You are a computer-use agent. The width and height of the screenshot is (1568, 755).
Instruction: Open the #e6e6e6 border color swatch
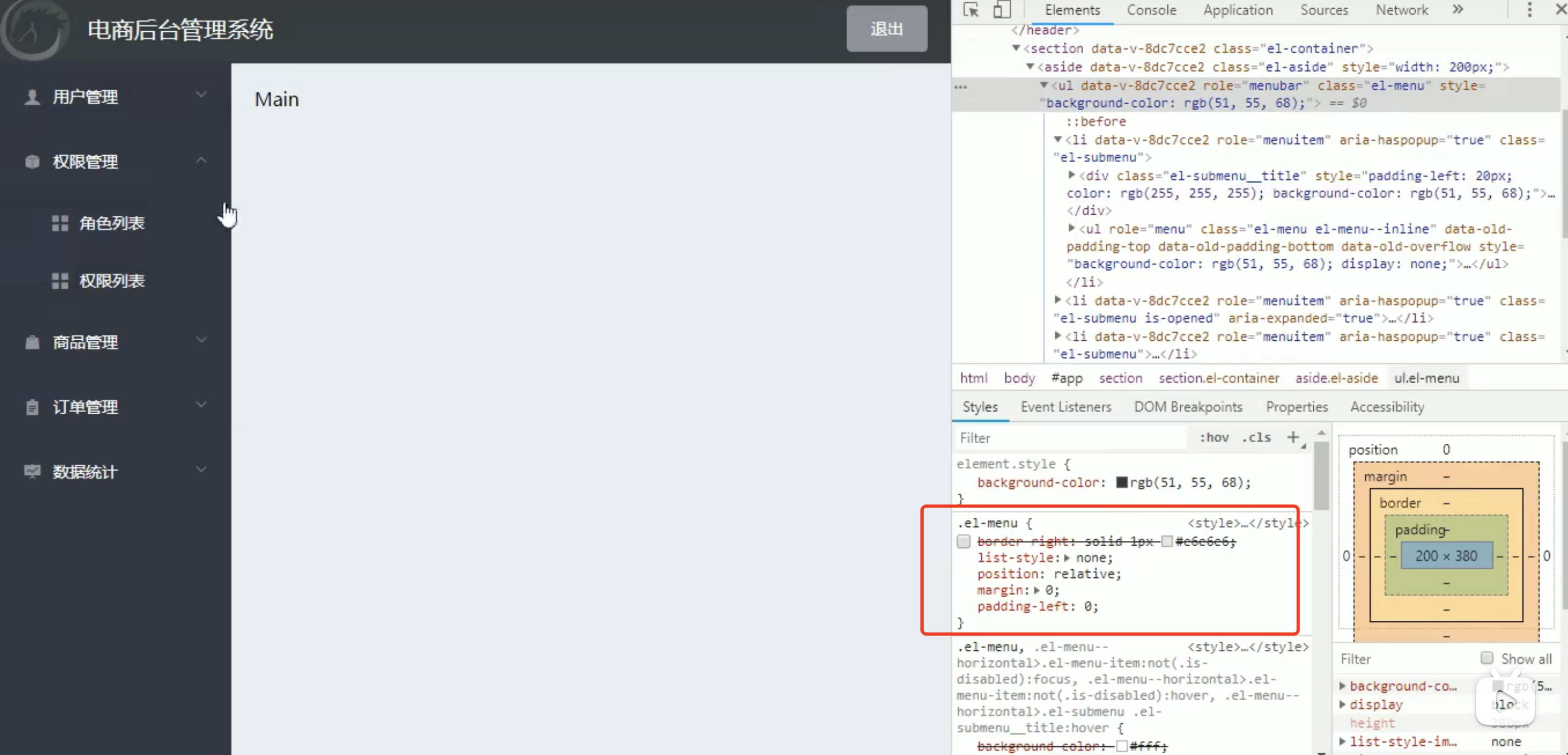tap(1166, 541)
